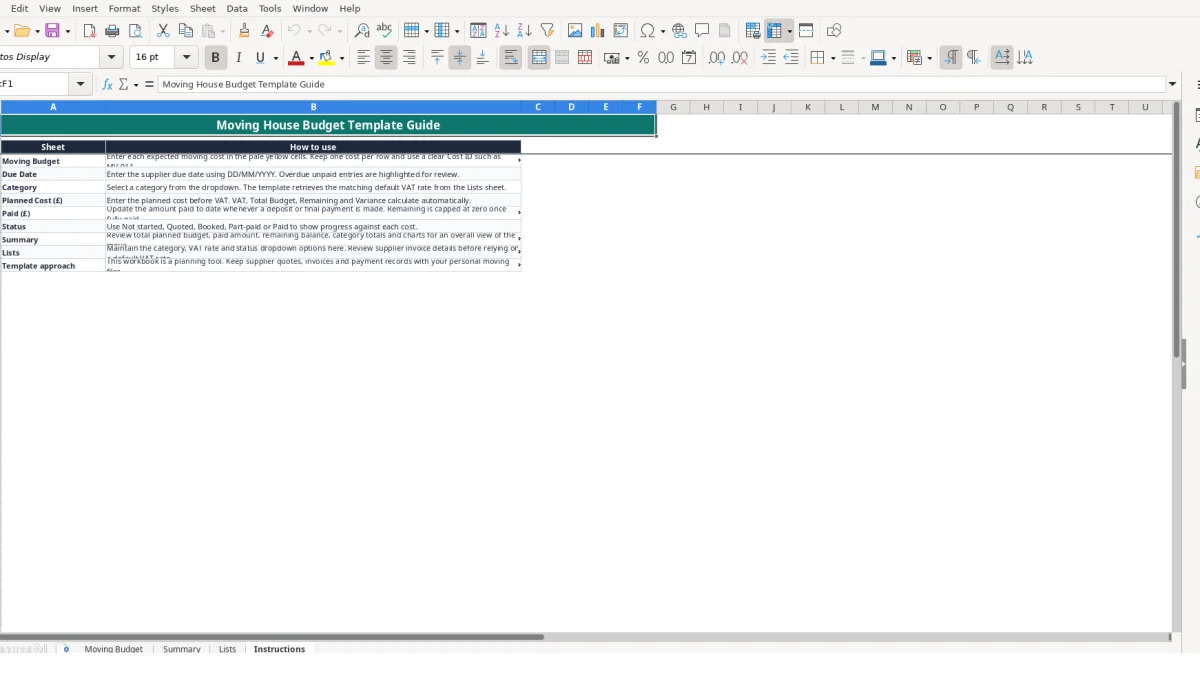Open the background color dropdown arrow
The height and width of the screenshot is (675, 1200).
[342, 58]
